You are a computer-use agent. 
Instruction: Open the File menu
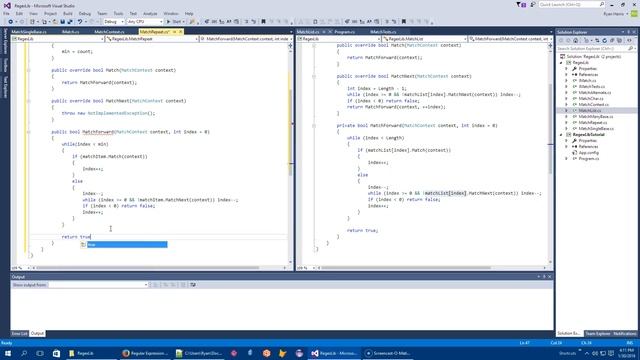coord(7,13)
